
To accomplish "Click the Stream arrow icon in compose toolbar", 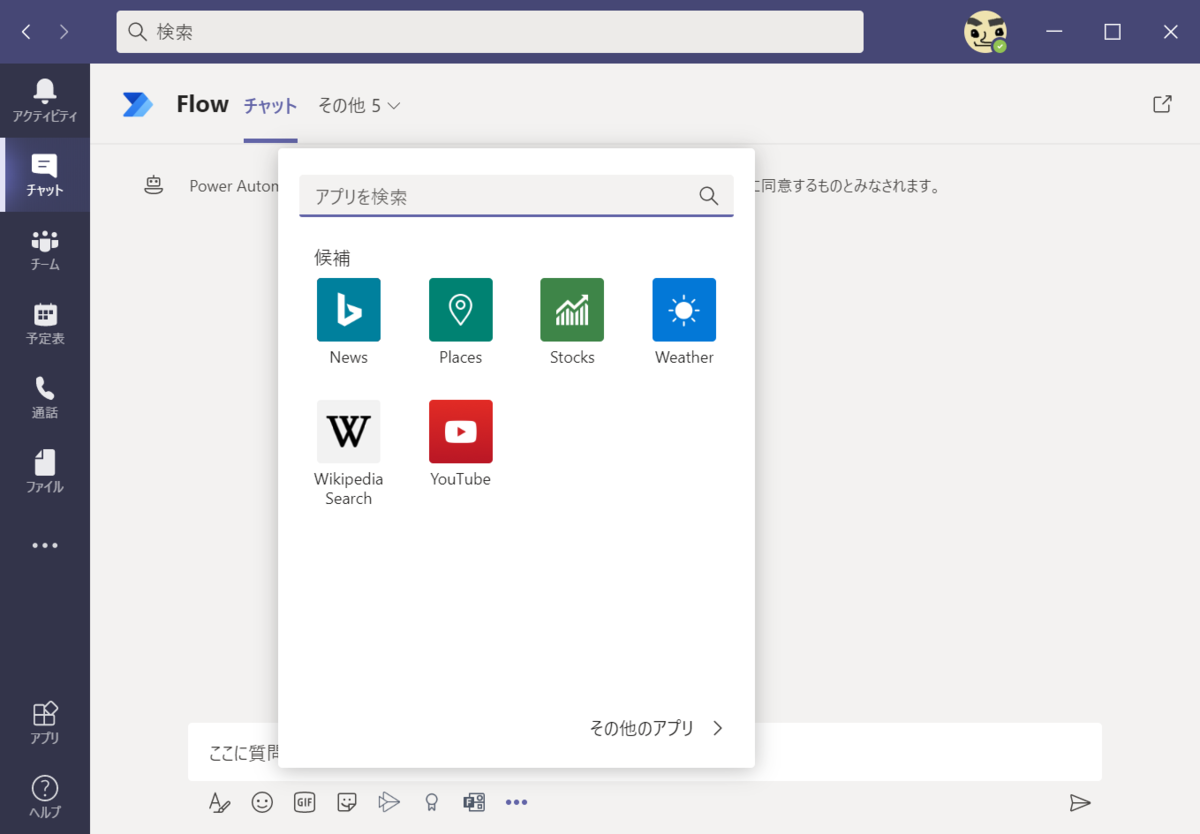I will tap(389, 802).
